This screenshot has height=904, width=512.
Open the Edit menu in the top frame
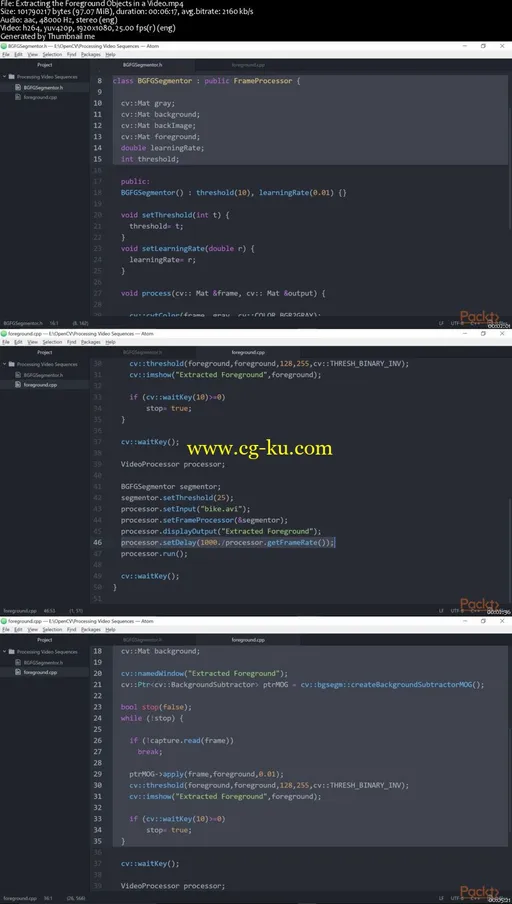coord(18,54)
